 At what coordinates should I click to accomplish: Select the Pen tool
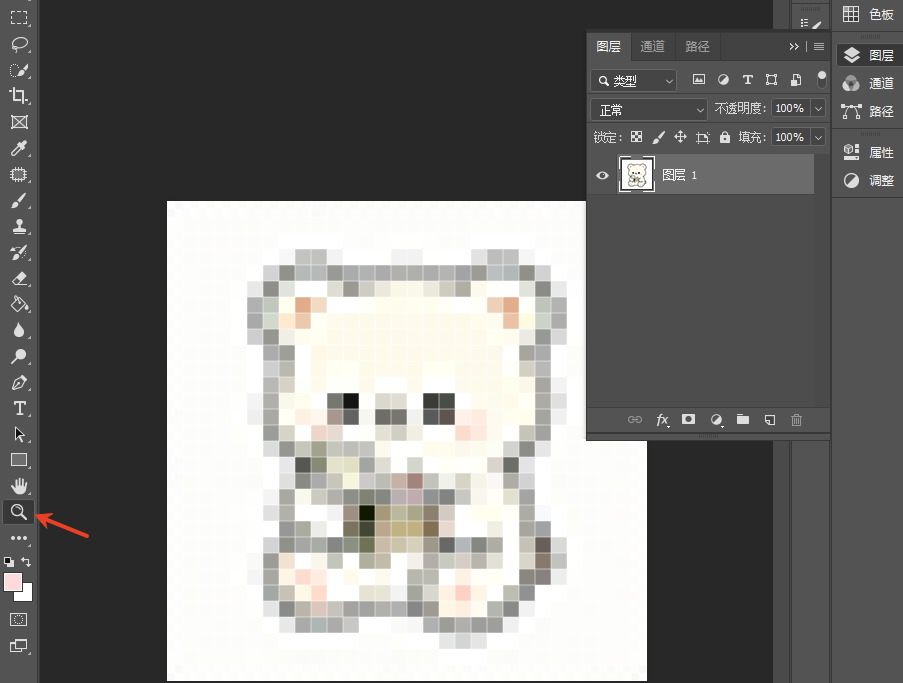point(19,382)
